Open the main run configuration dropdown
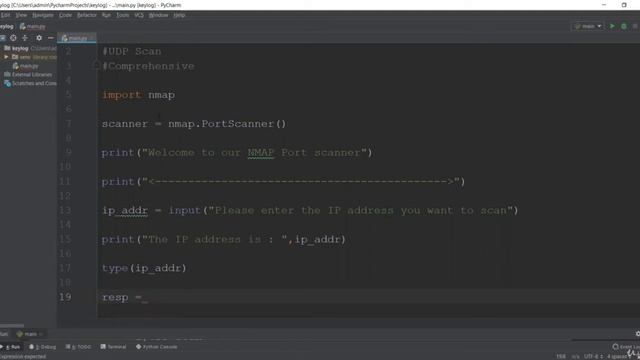Screen dimensions: 640x360 pos(588,26)
